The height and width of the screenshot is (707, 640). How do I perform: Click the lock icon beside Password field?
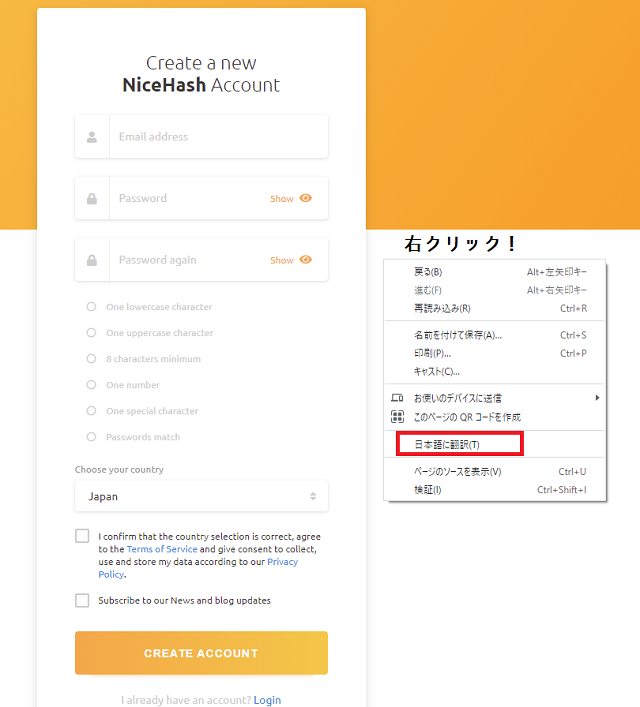(x=92, y=199)
